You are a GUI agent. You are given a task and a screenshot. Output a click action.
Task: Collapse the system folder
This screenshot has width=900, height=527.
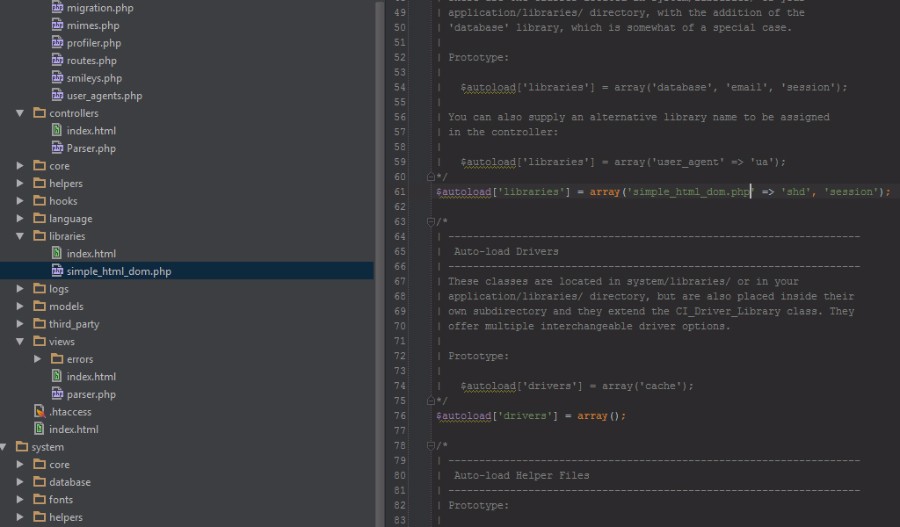pyautogui.click(x=3, y=447)
